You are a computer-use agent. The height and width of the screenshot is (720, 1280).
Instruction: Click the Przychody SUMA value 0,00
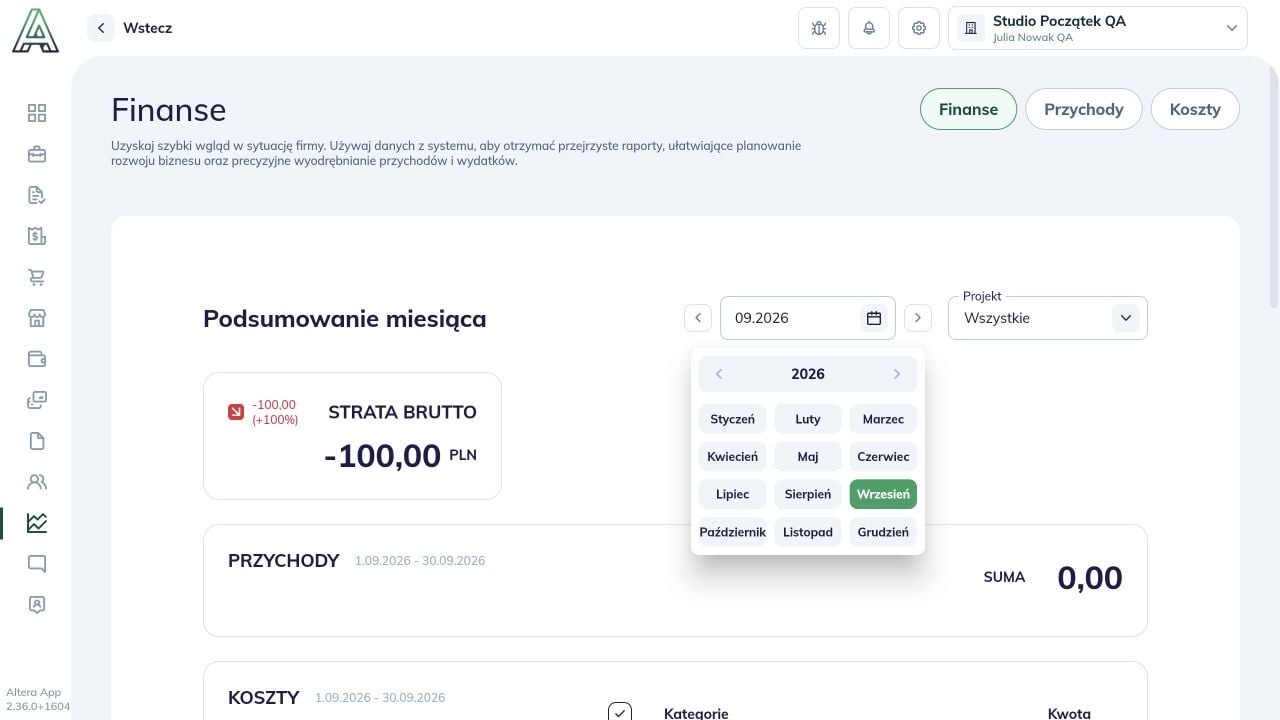1090,578
